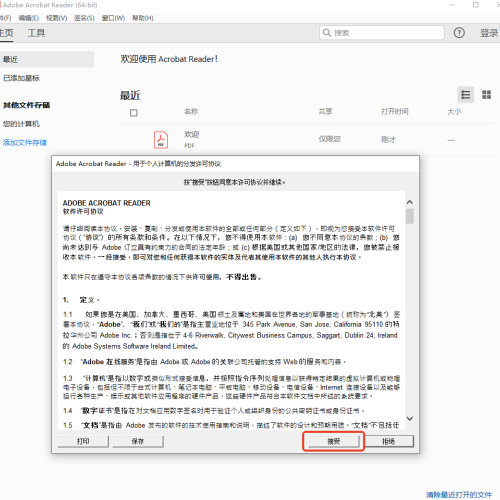
Task: Toggle select-all checkbox in recent list
Action: point(134,113)
